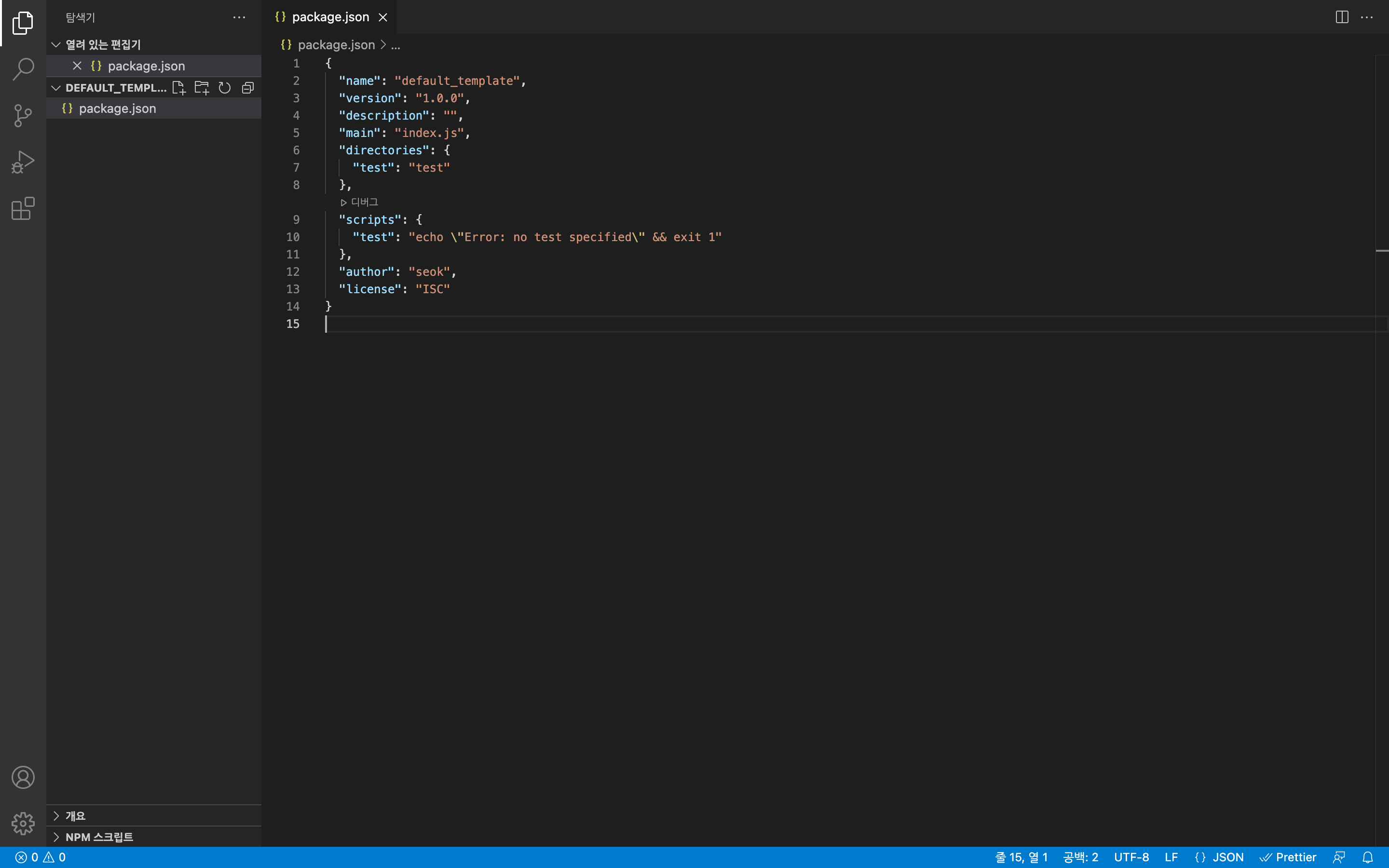
Task: Open notifications bell in status bar
Action: pos(1368,857)
